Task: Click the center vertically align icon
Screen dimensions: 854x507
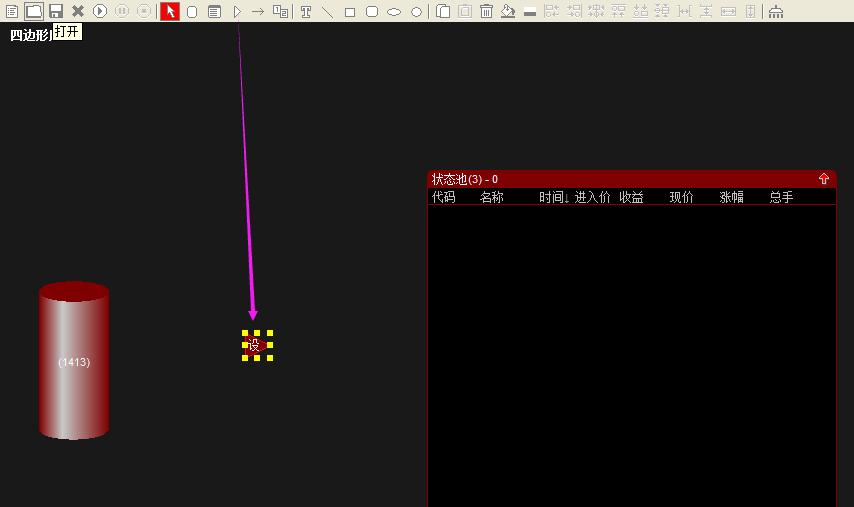Action: click(x=662, y=11)
